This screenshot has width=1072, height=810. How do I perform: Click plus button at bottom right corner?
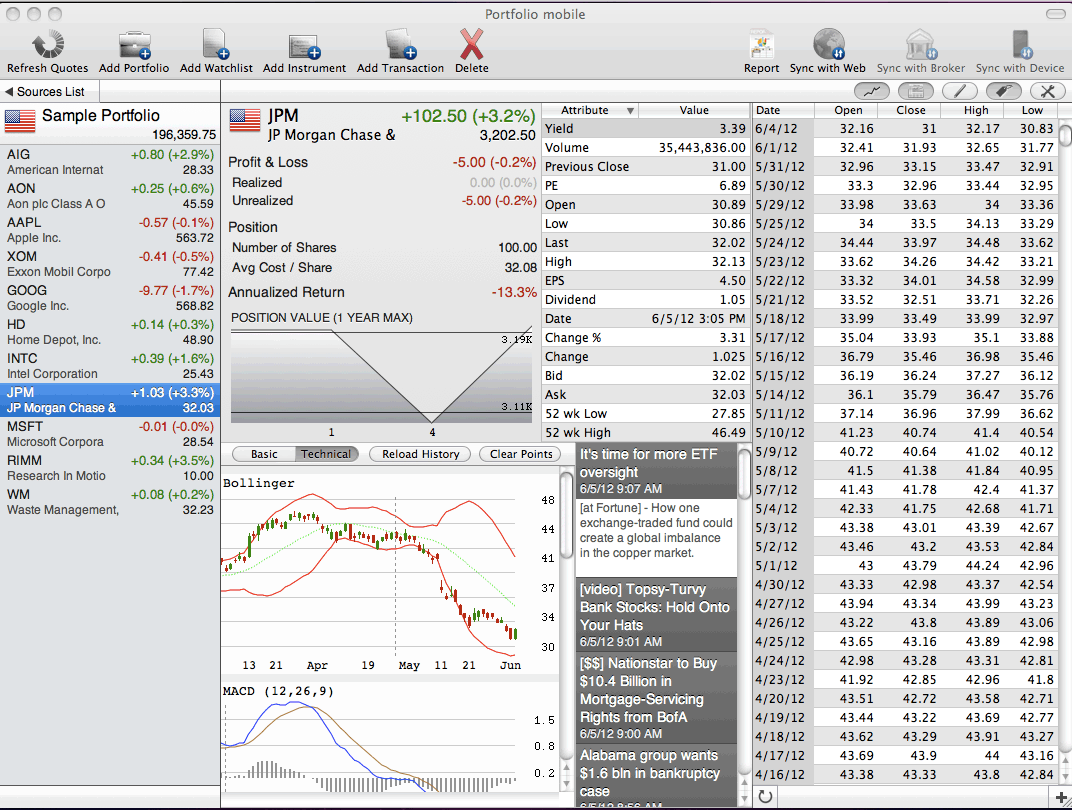click(1060, 797)
